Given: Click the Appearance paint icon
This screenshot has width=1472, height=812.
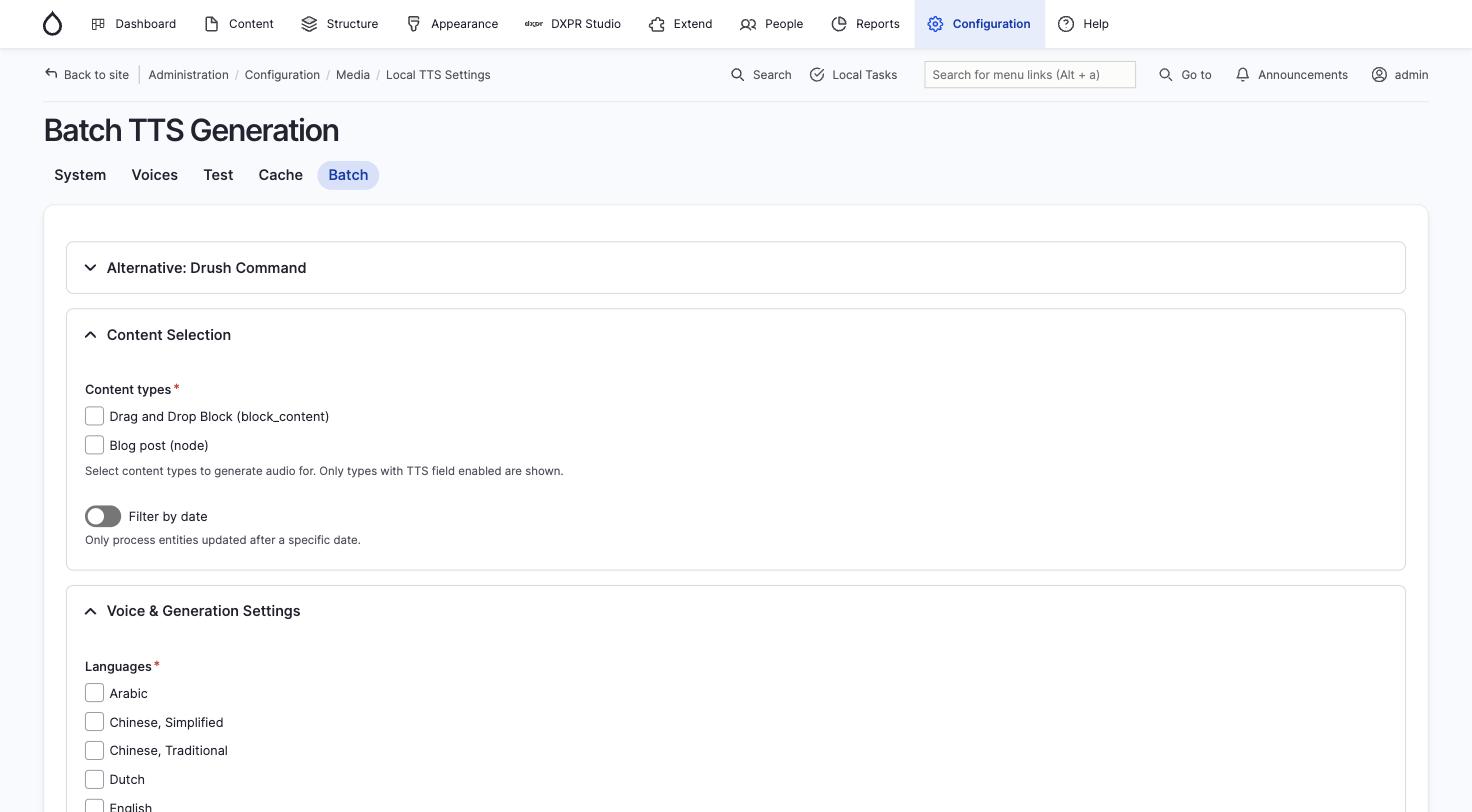Looking at the screenshot, I should (413, 24).
